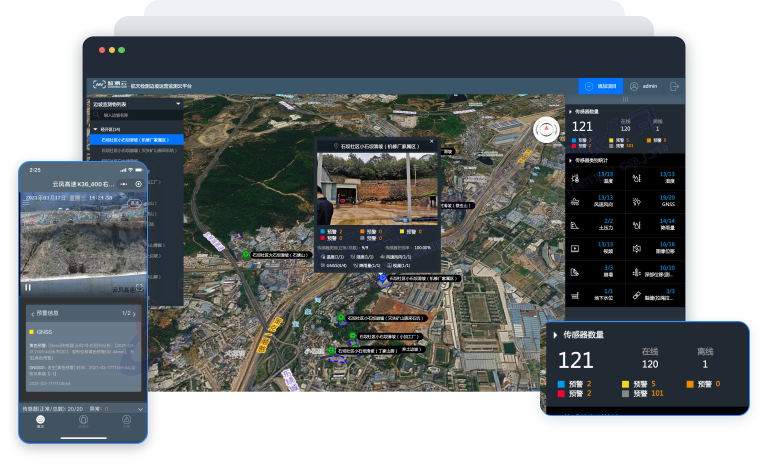
Task: Enter fullscreen on the phone video
Action: coord(139,288)
